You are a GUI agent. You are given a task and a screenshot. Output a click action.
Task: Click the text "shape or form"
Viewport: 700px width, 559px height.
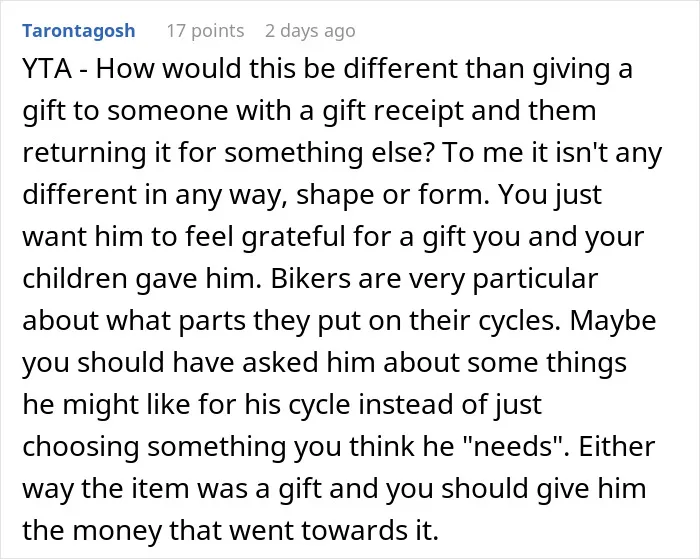(x=390, y=195)
